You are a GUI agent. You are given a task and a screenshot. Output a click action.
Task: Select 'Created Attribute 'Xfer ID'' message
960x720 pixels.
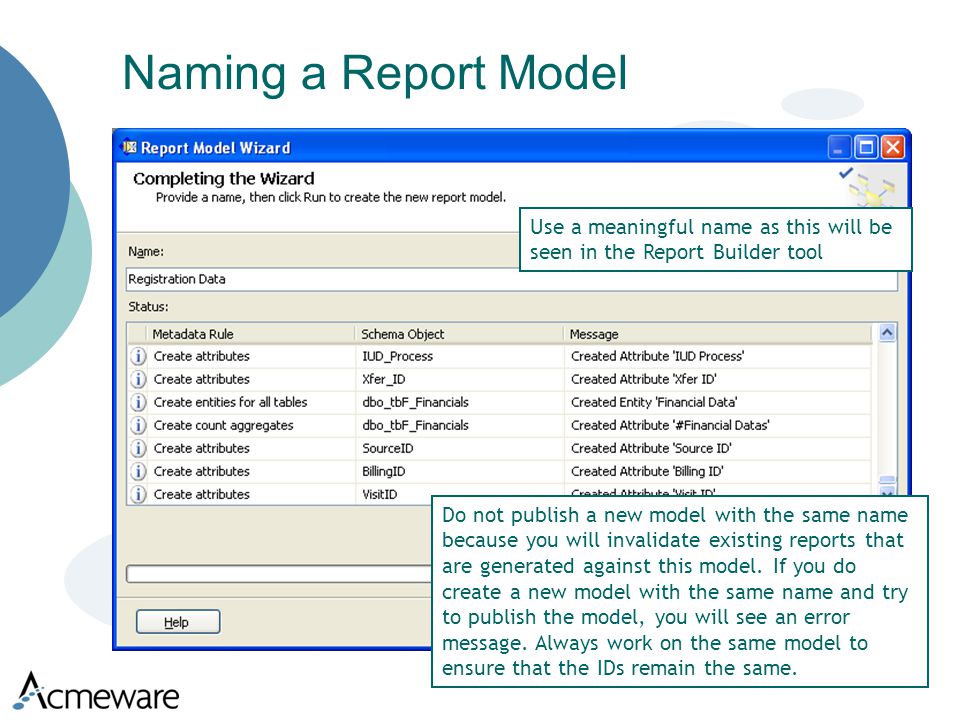[x=643, y=380]
